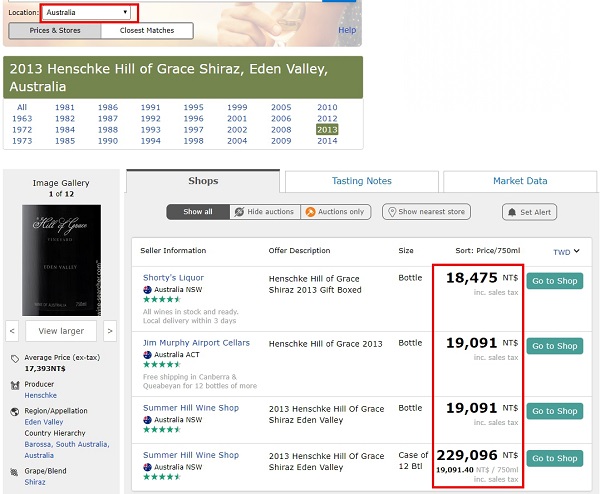Viewport: 600px width, 494px height.
Task: Open the Market Data tab
Action: pos(520,181)
